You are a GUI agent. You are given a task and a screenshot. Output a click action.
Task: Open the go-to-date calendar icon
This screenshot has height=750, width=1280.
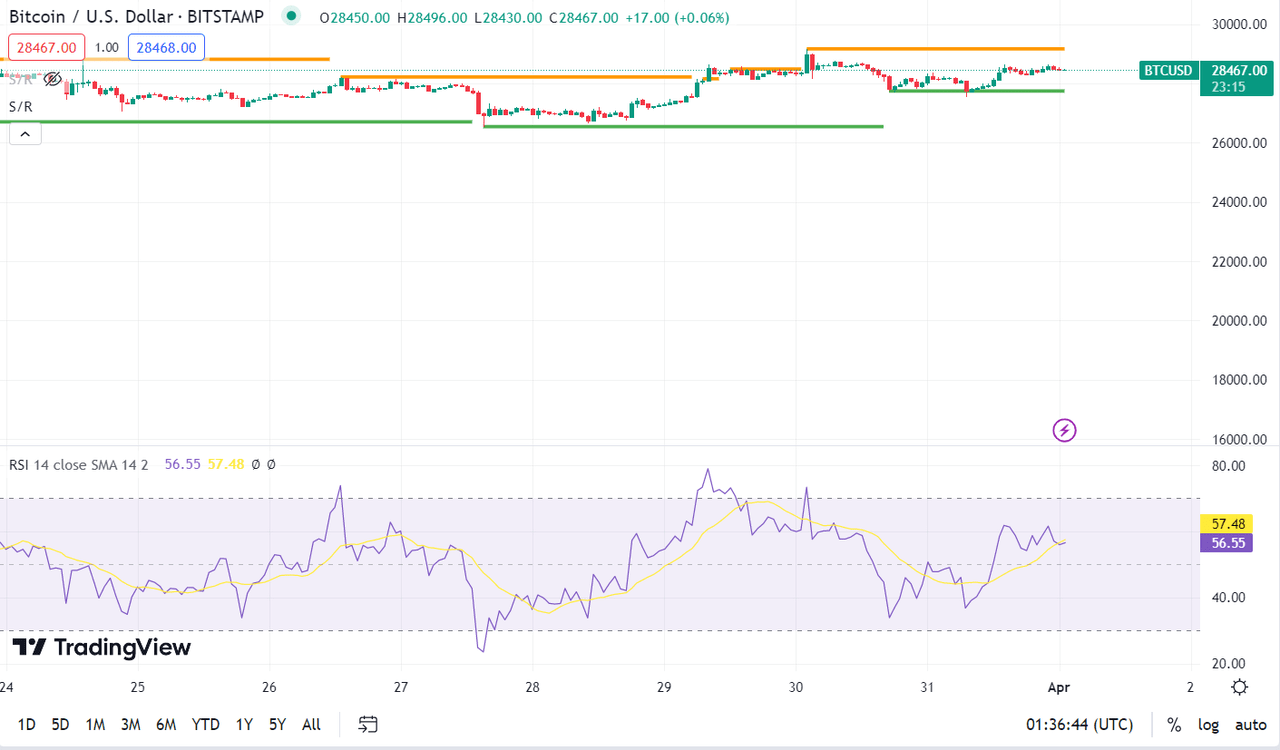click(368, 724)
